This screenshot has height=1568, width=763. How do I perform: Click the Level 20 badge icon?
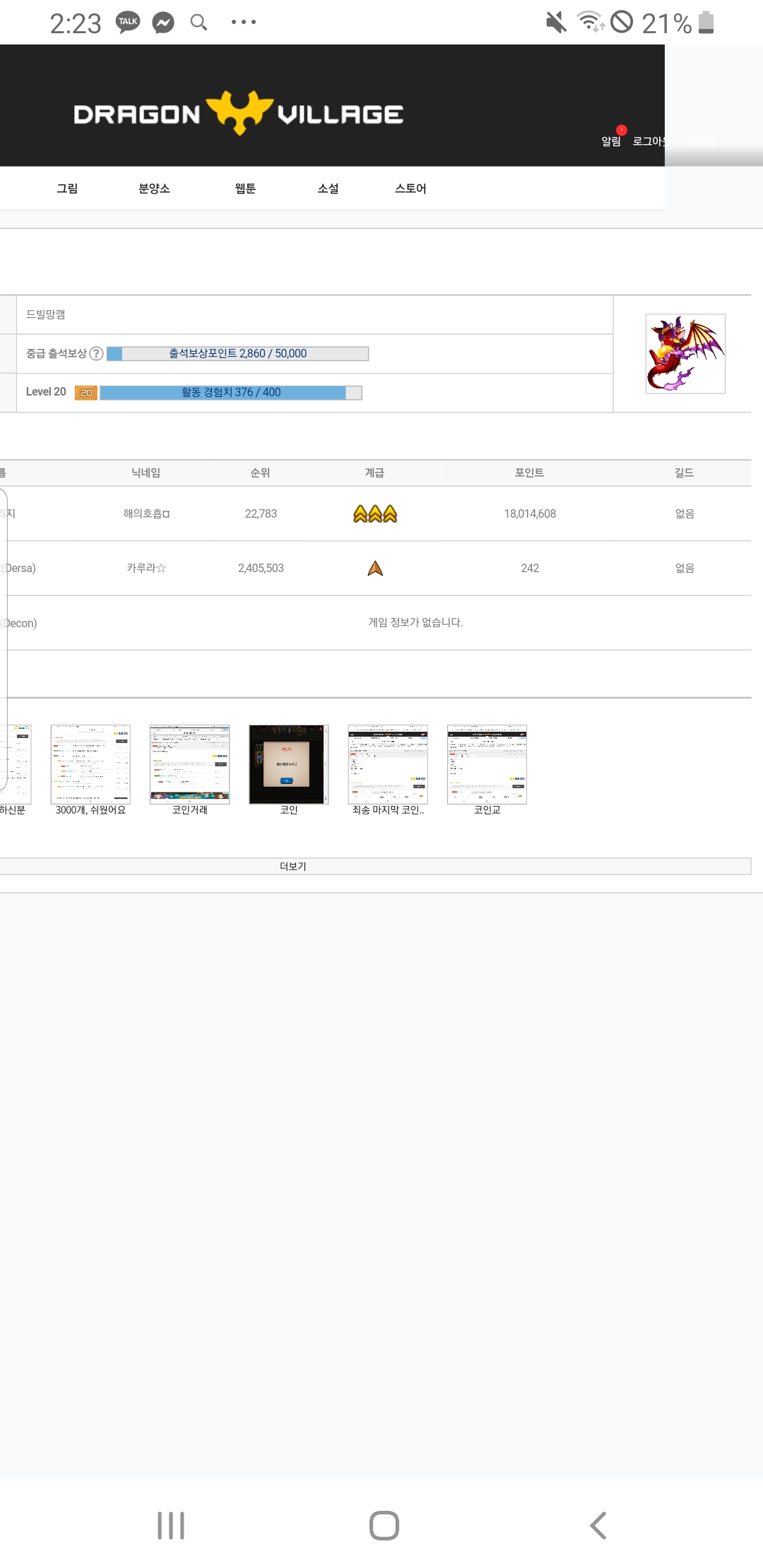86,393
